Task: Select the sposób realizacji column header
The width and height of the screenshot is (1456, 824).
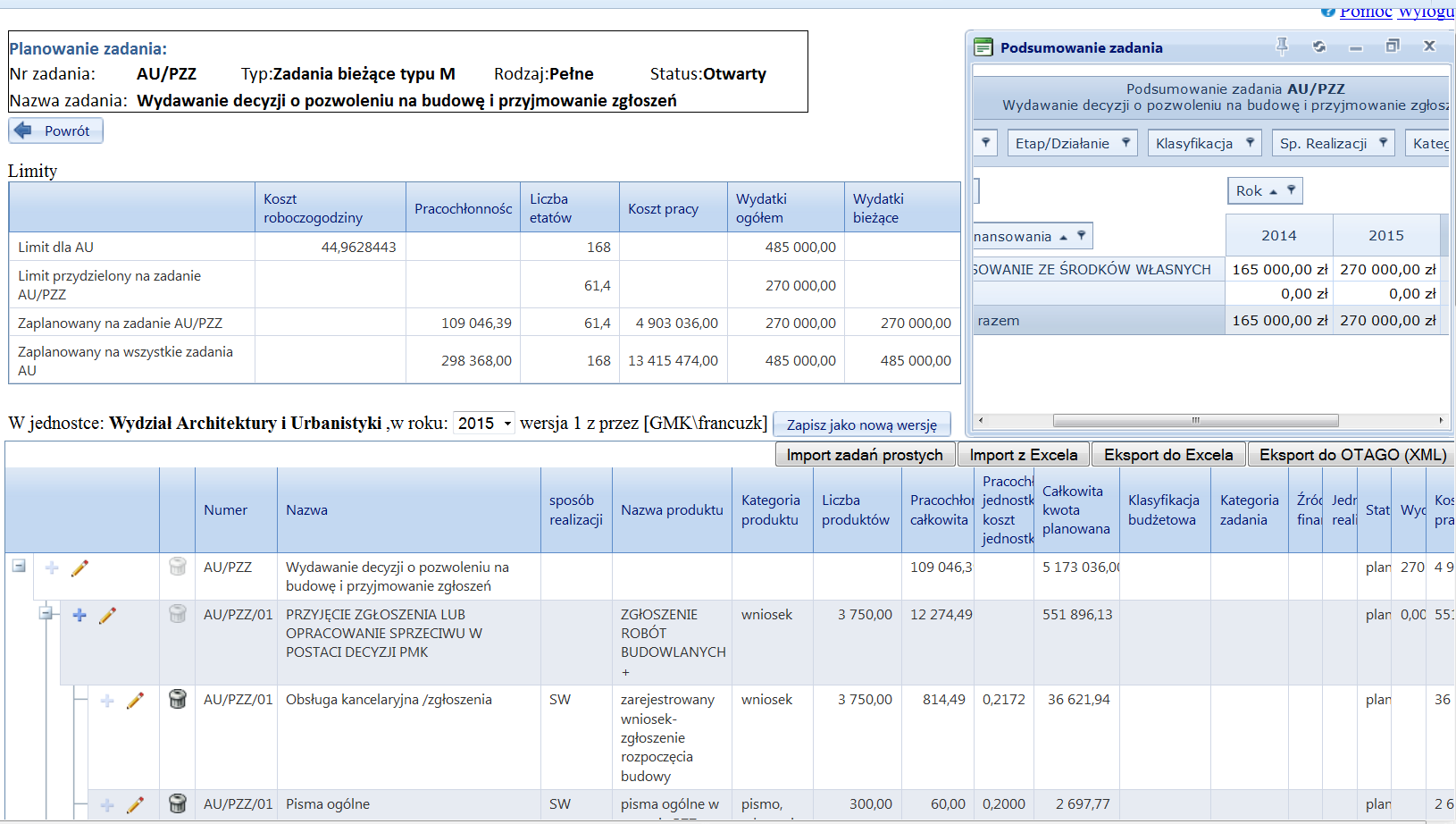Action: click(x=576, y=509)
